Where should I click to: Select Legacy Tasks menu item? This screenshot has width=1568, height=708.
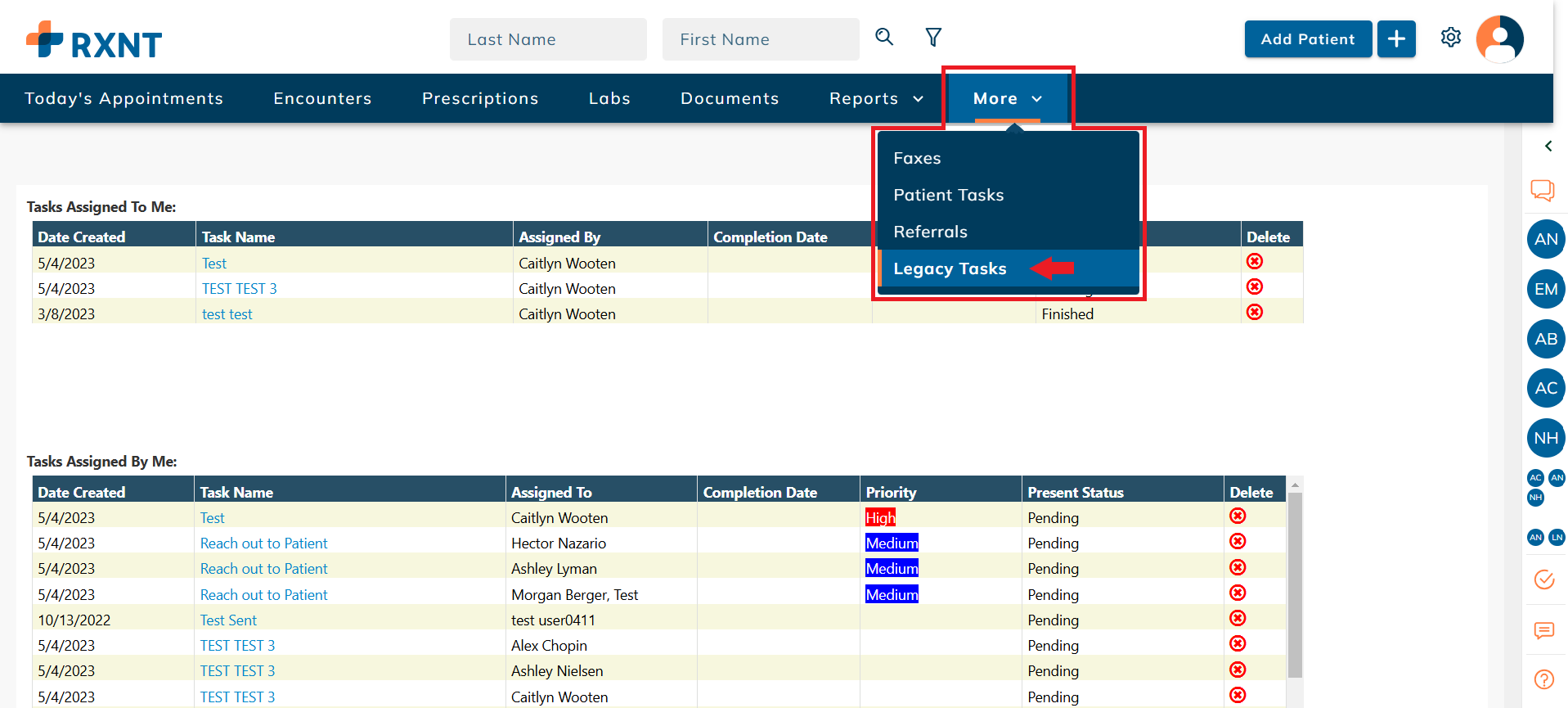1009,268
